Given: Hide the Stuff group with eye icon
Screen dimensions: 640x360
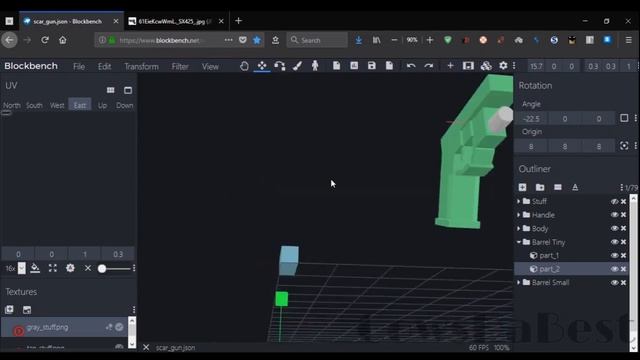Looking at the screenshot, I should 614,201.
